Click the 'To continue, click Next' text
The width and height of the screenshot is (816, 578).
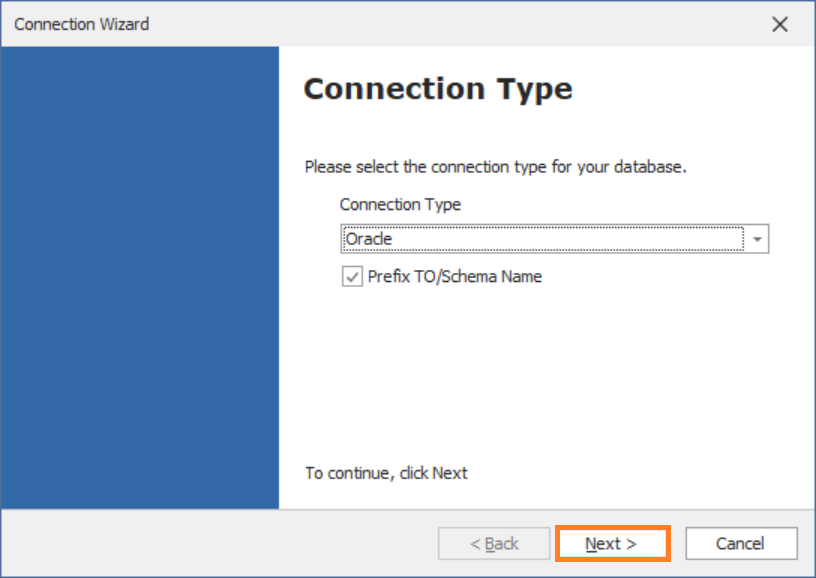(386, 473)
